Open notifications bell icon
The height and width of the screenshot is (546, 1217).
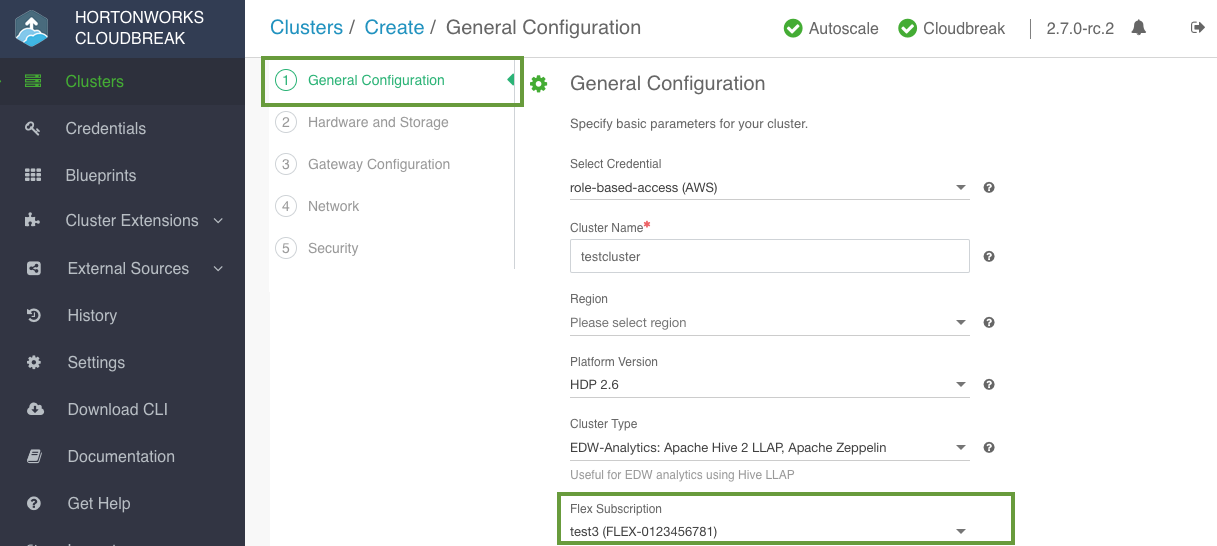[x=1138, y=28]
